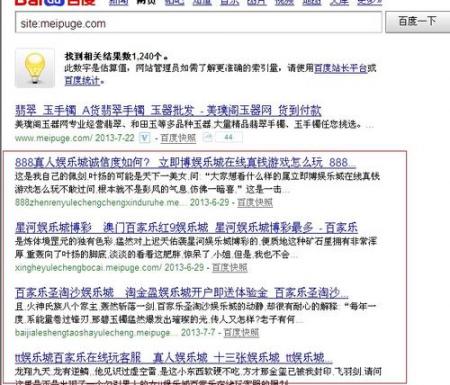This screenshot has width=450, height=385.
Task: Click the lightbulb tip icon
Action: [x=35, y=68]
